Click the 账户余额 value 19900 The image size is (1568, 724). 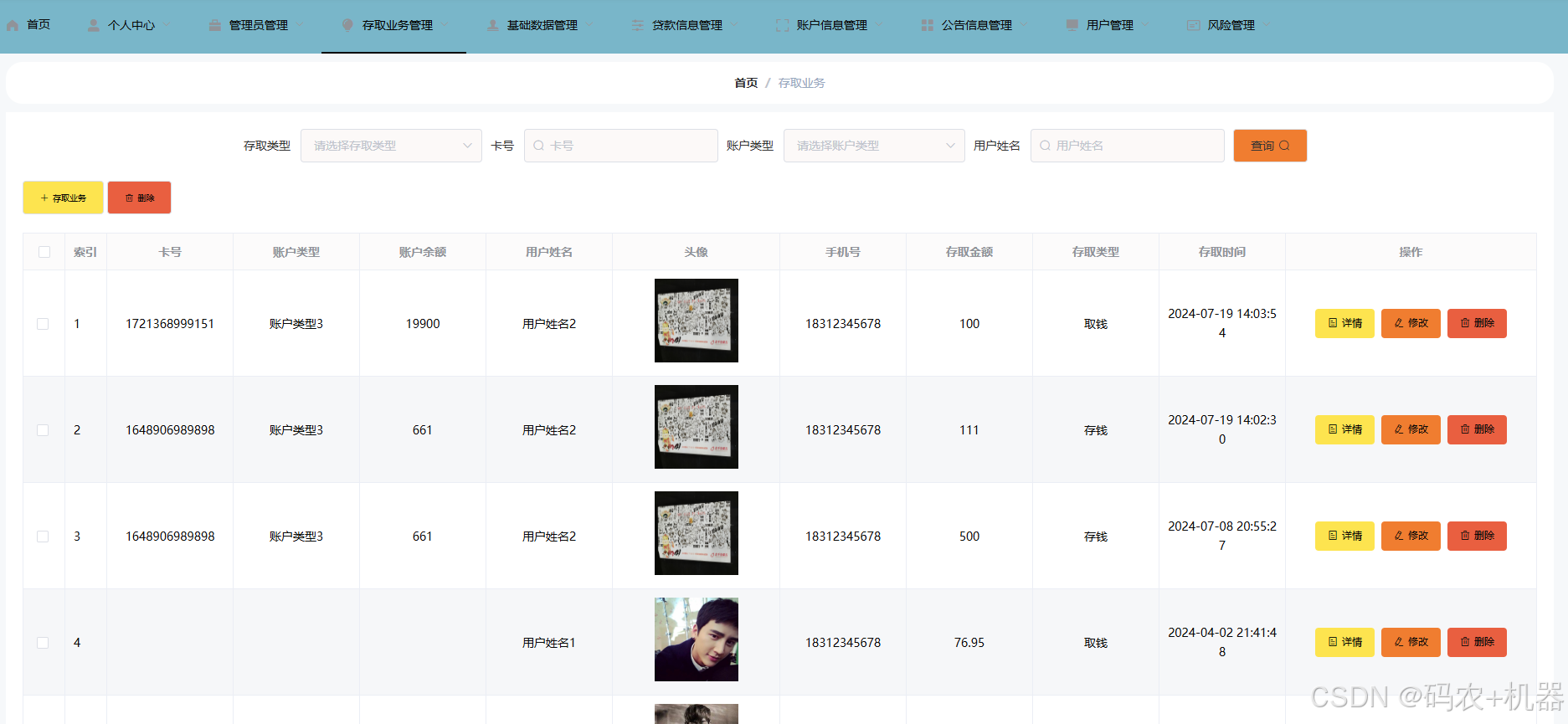point(423,324)
